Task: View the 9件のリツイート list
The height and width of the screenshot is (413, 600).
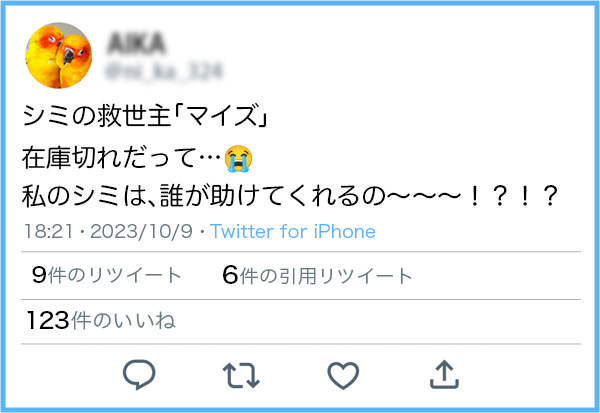Action: [106, 275]
